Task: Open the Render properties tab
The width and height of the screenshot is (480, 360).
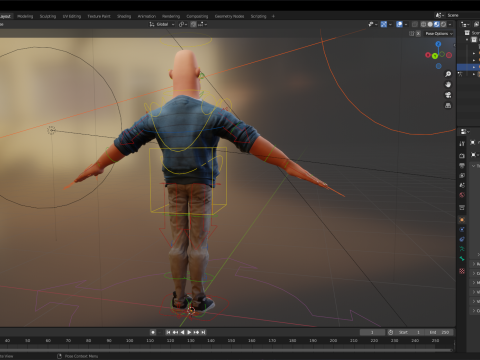Action: pyautogui.click(x=462, y=156)
